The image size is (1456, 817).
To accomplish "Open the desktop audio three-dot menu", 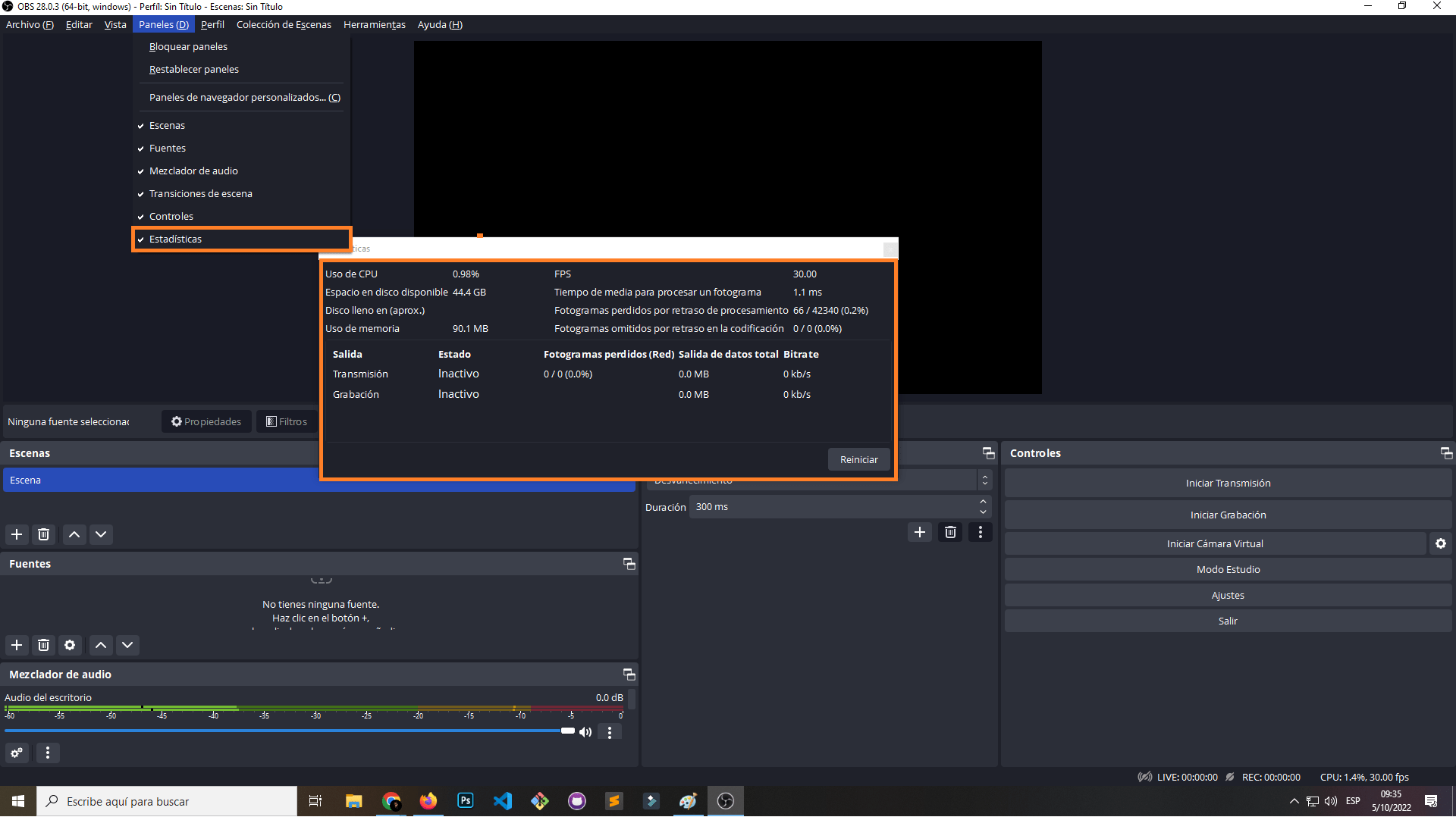I will click(x=609, y=731).
